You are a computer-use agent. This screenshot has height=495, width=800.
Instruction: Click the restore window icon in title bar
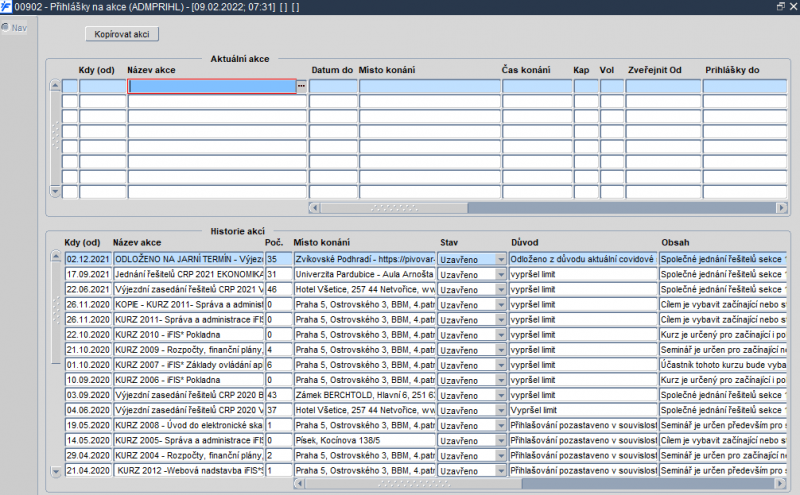tap(781, 6)
